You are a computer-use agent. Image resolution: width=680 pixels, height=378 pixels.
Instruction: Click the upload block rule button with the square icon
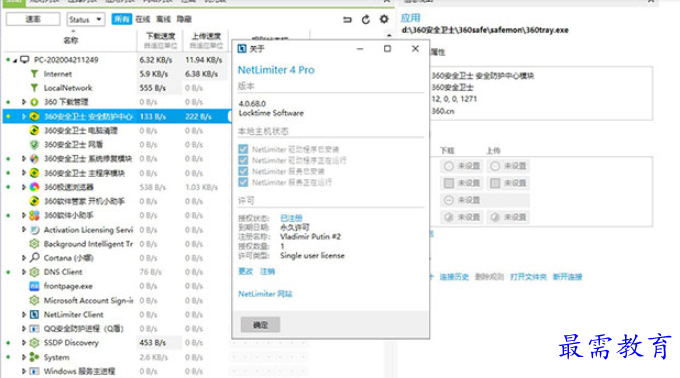pos(507,183)
